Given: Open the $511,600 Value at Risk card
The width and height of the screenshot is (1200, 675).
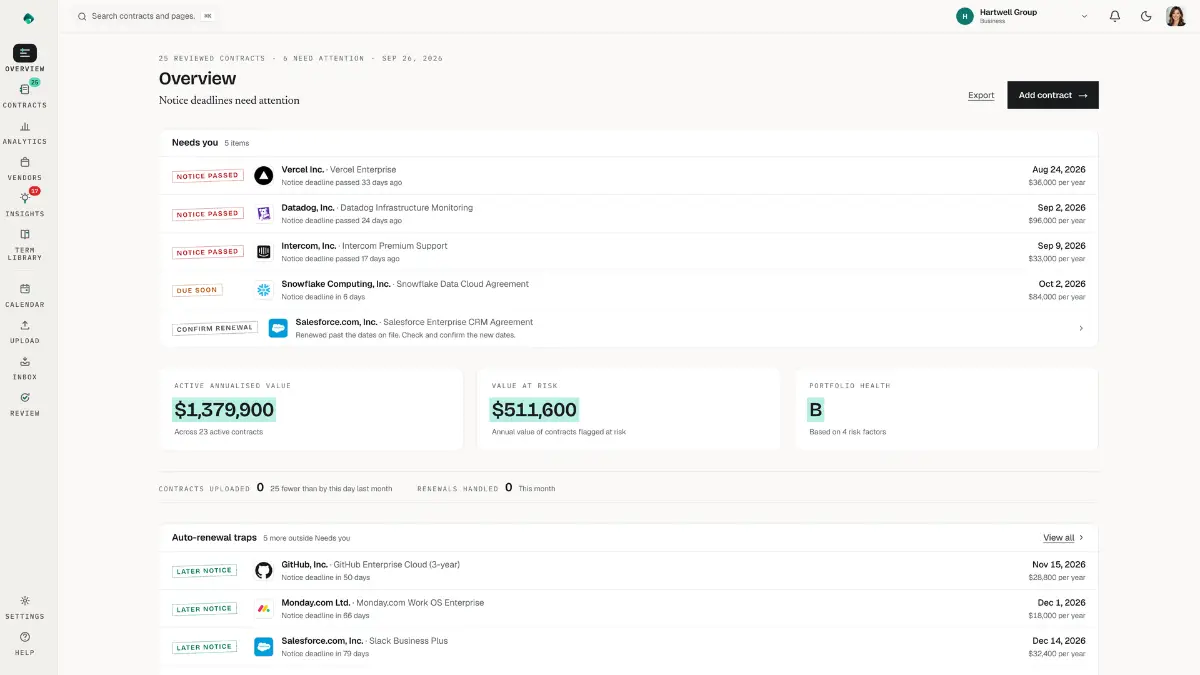Looking at the screenshot, I should coord(629,409).
